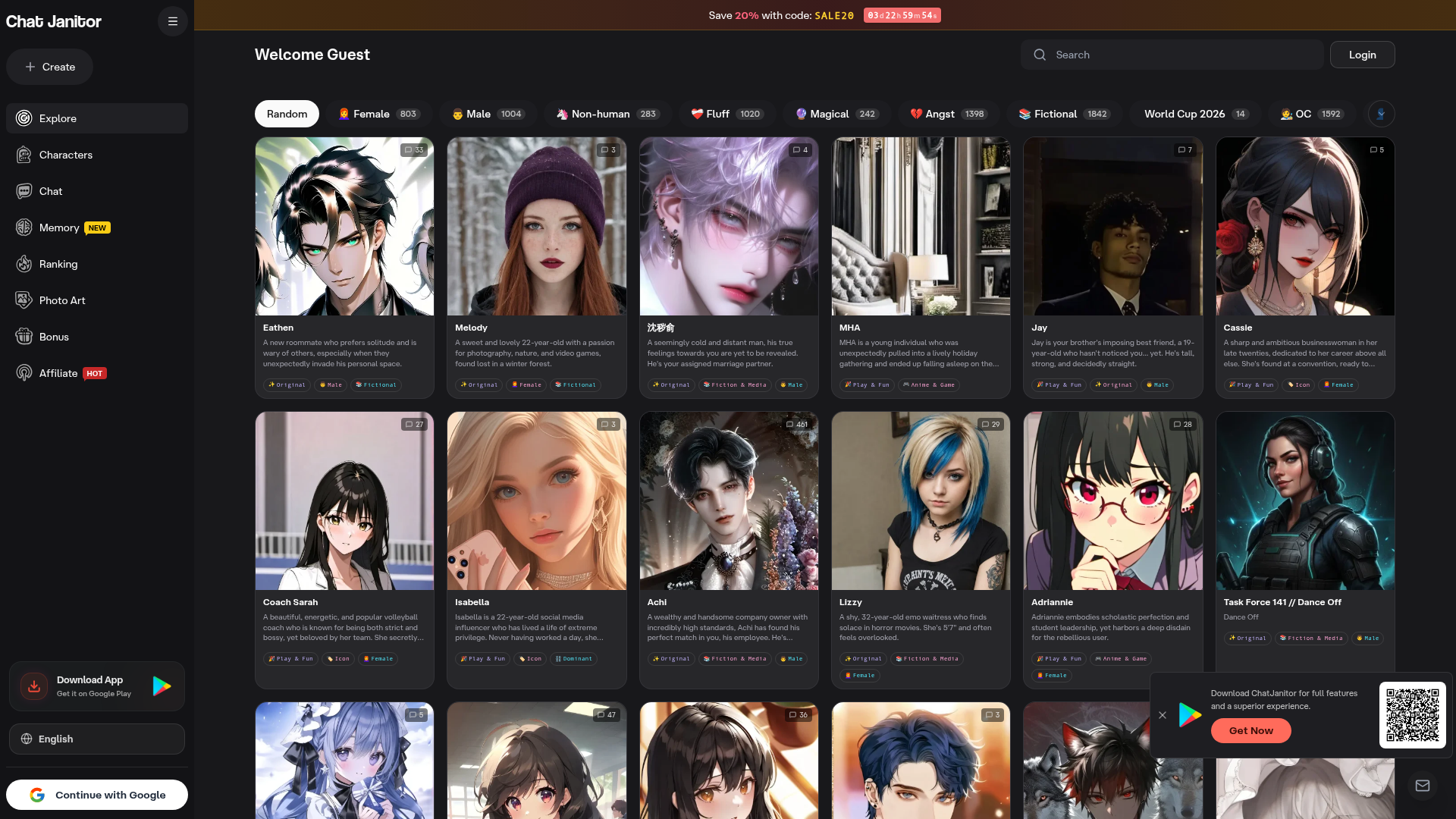Open the World Cup 2026 category

(1195, 114)
